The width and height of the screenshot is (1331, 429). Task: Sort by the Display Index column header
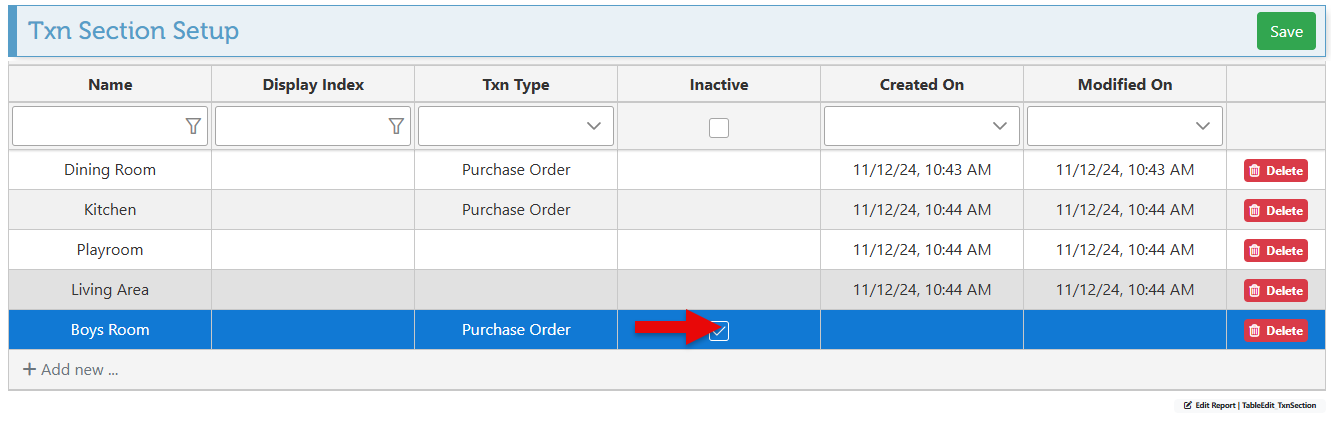[313, 85]
